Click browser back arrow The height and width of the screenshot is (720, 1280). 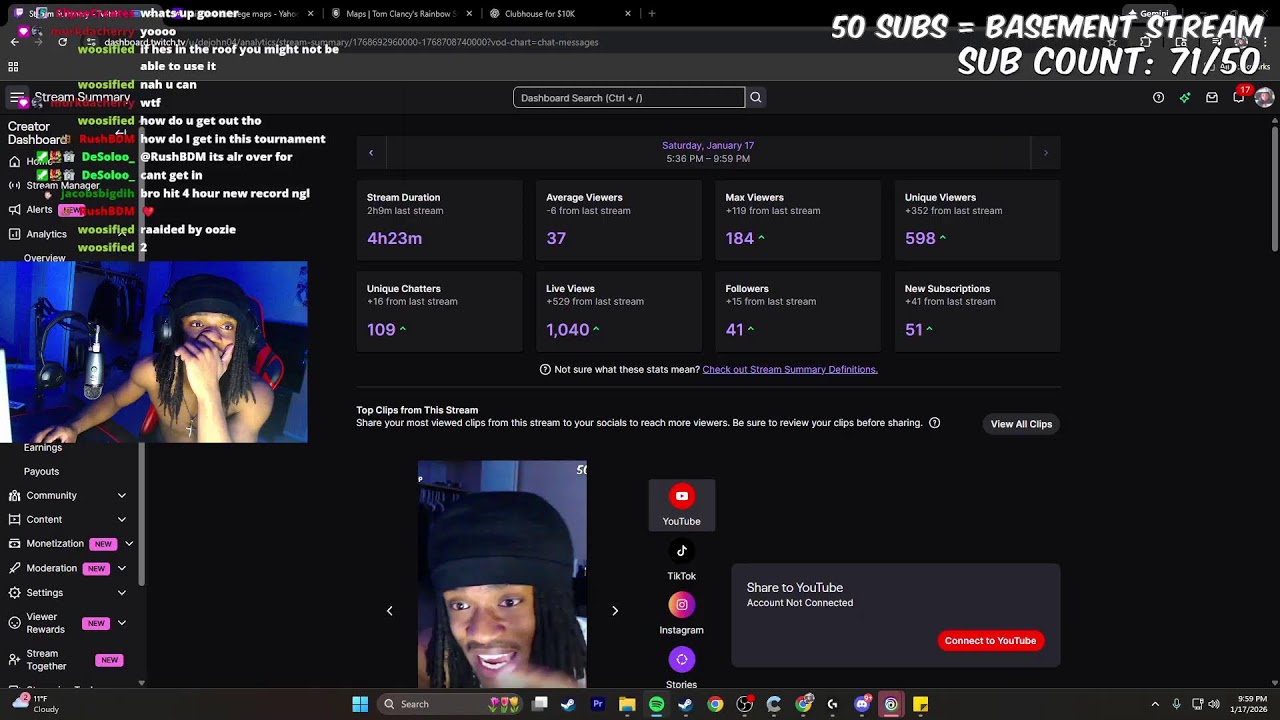[14, 42]
